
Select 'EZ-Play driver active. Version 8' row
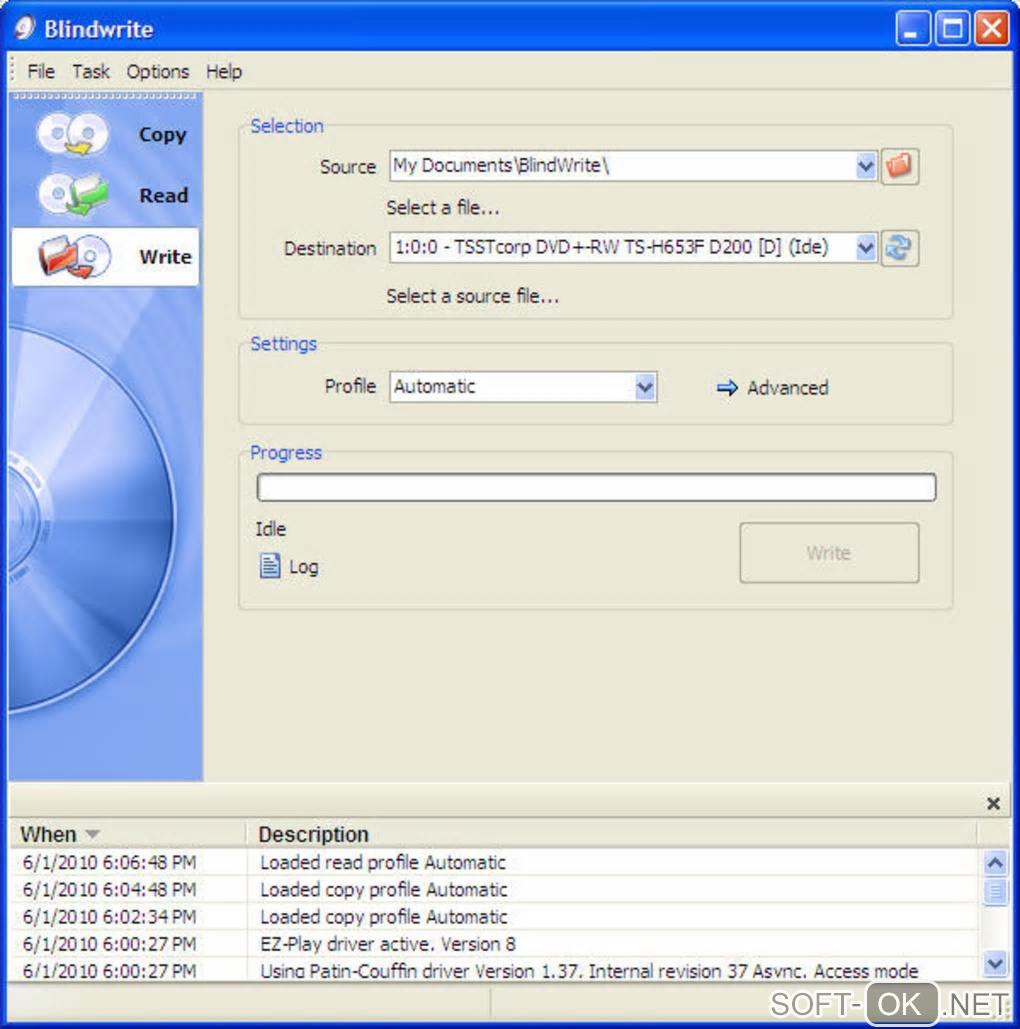coord(495,944)
